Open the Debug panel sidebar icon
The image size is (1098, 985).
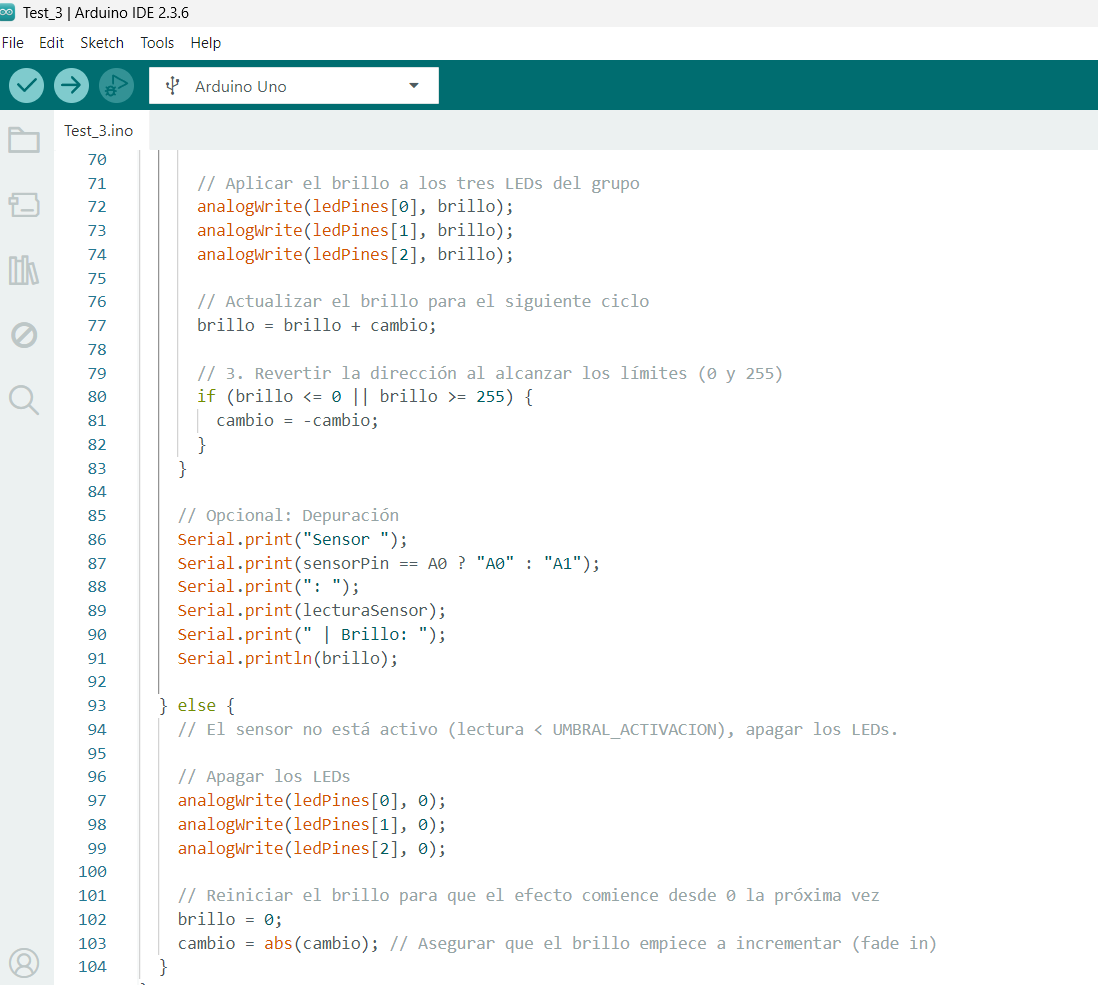click(24, 335)
